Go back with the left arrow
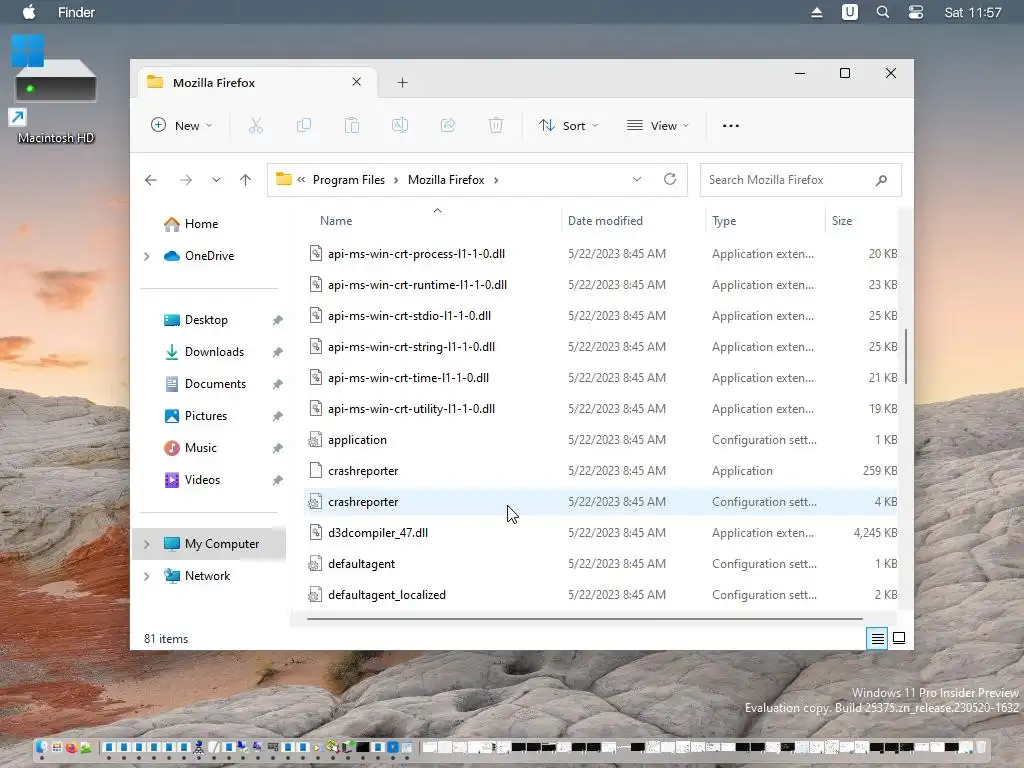 coord(151,180)
